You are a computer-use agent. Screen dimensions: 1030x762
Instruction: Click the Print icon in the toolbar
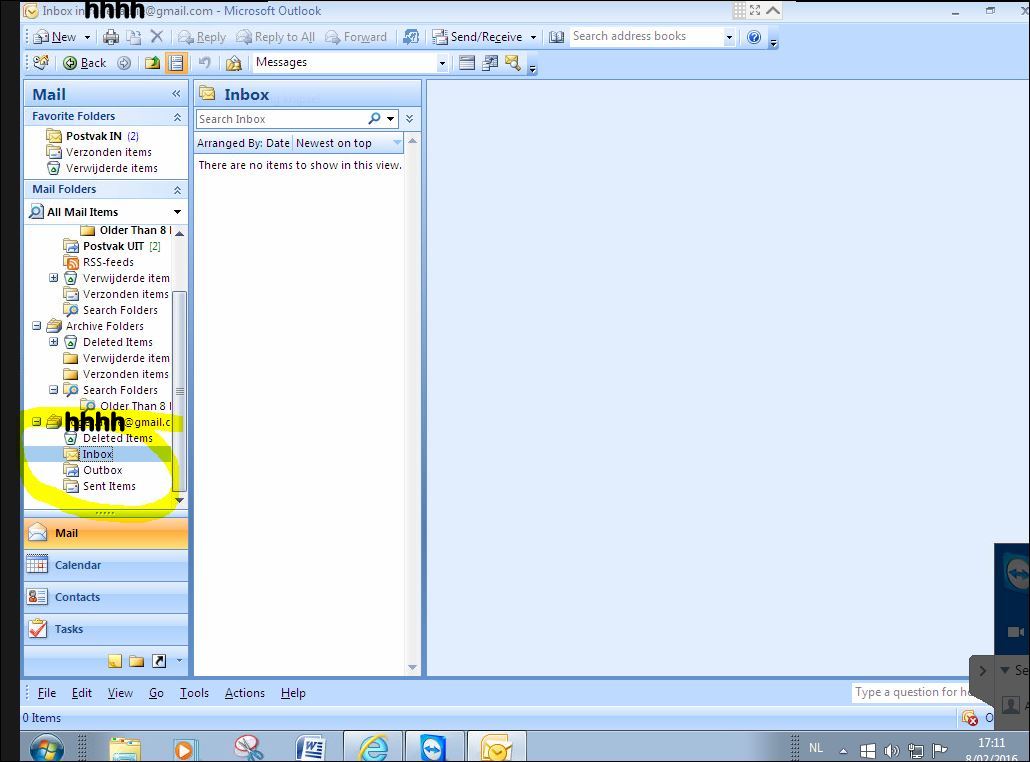point(111,37)
